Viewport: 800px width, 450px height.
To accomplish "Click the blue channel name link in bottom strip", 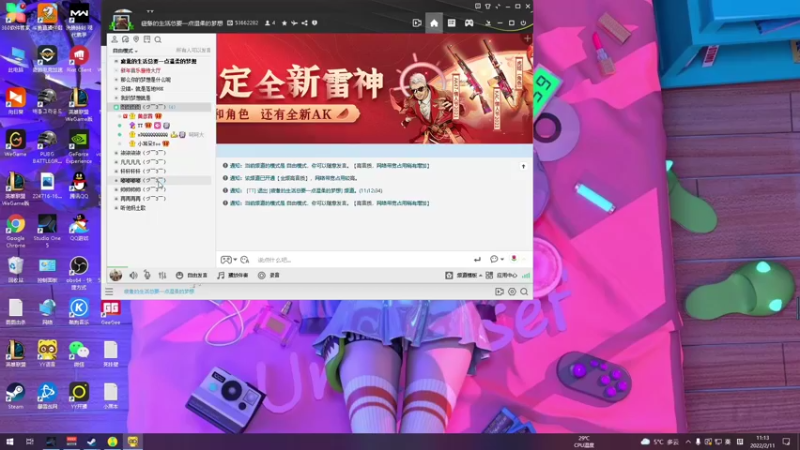I will pyautogui.click(x=159, y=292).
